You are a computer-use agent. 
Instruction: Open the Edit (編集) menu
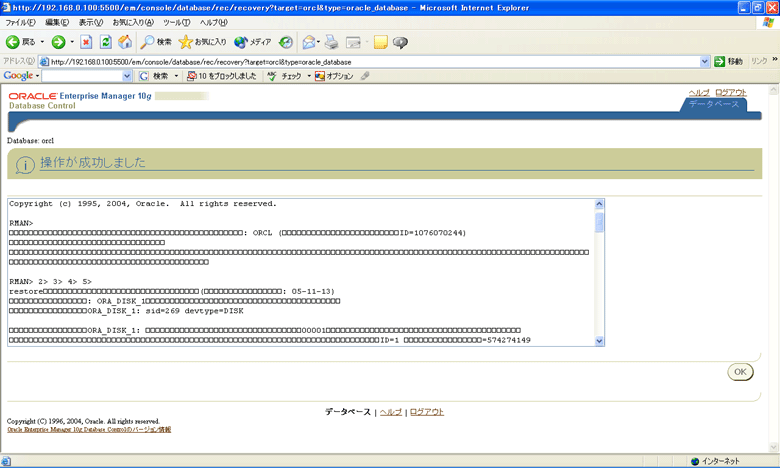(x=57, y=22)
